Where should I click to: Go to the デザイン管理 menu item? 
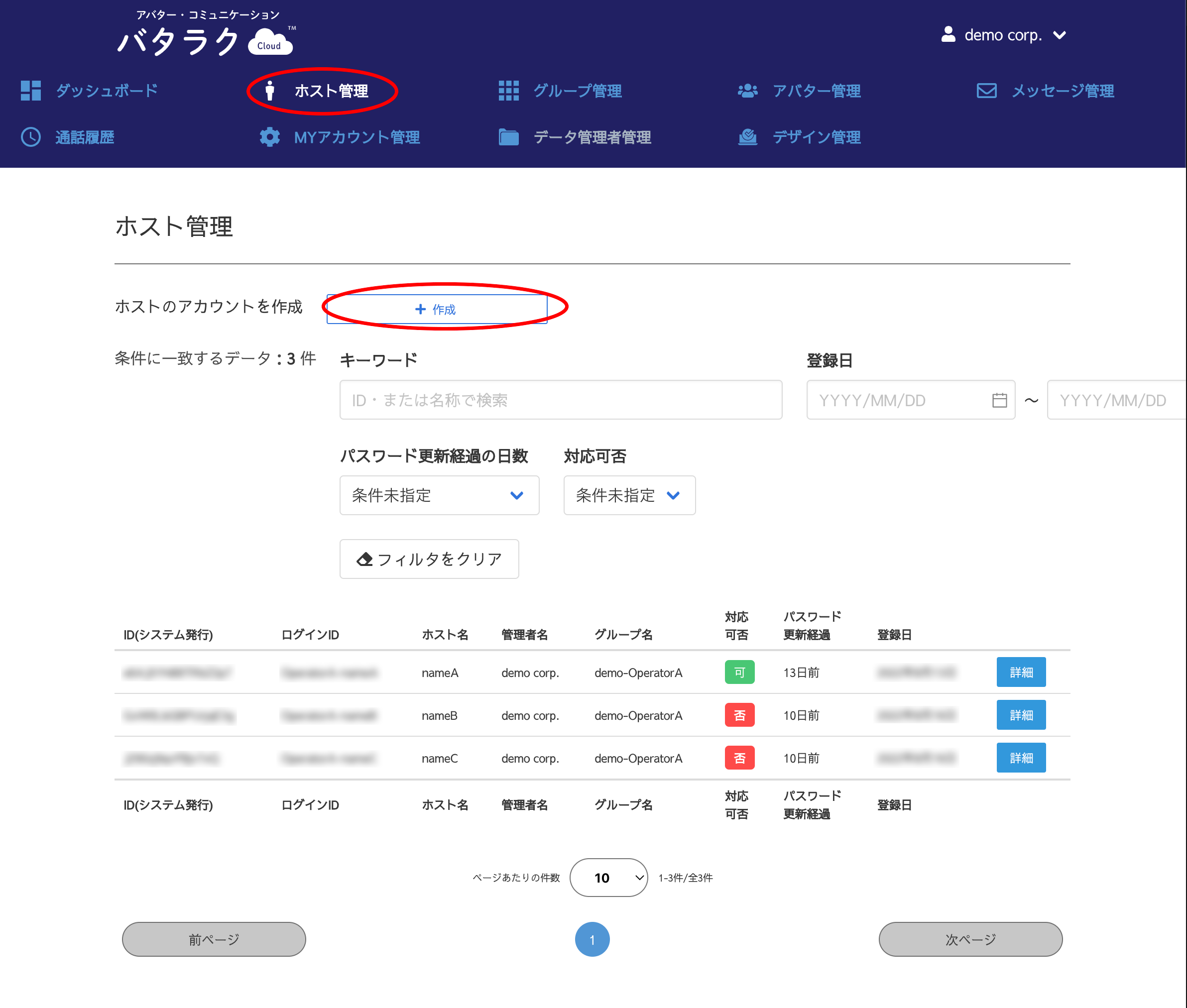pos(816,137)
